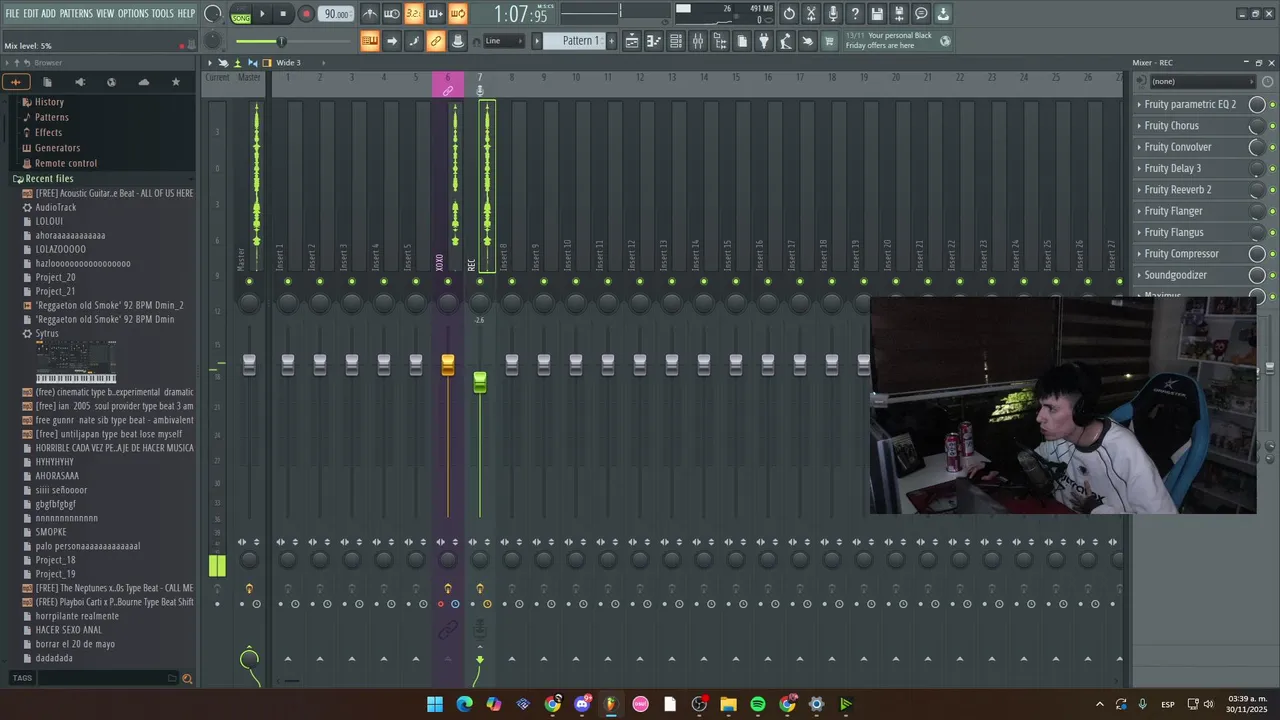Expand Fruity parametric EQ 2 slot menu
This screenshot has height=720, width=1280.
point(1139,104)
